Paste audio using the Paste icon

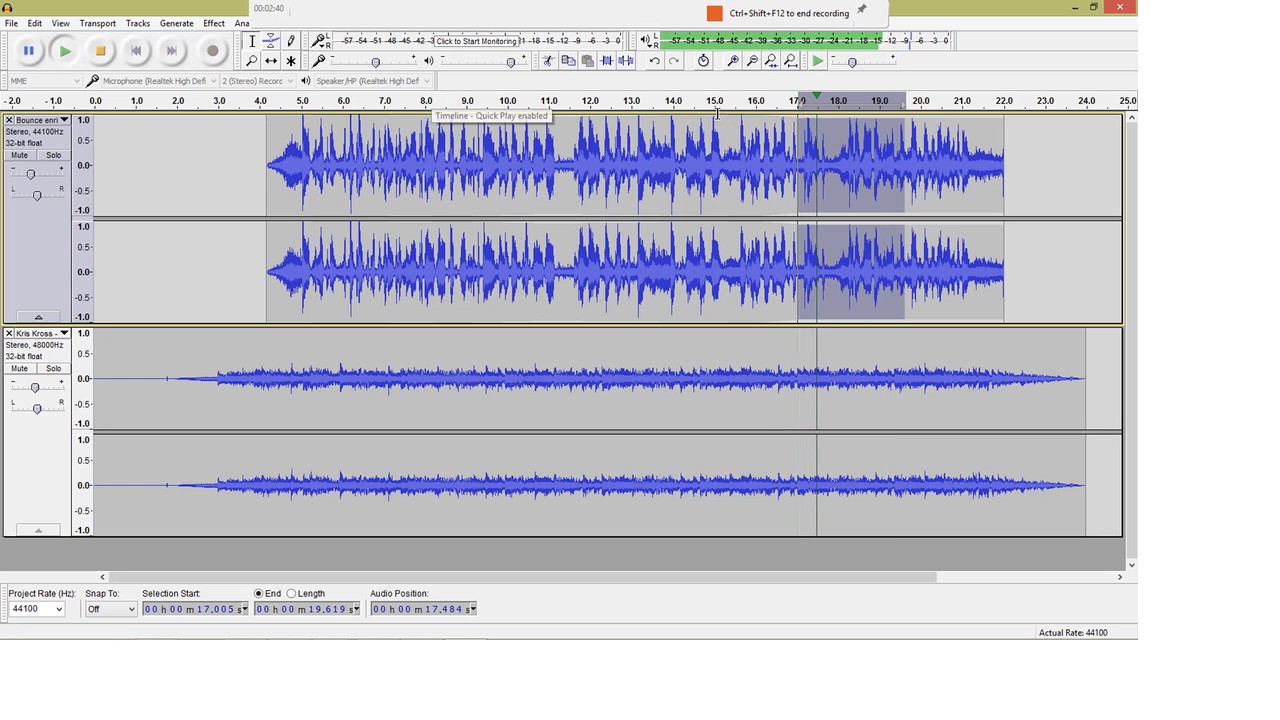(587, 61)
